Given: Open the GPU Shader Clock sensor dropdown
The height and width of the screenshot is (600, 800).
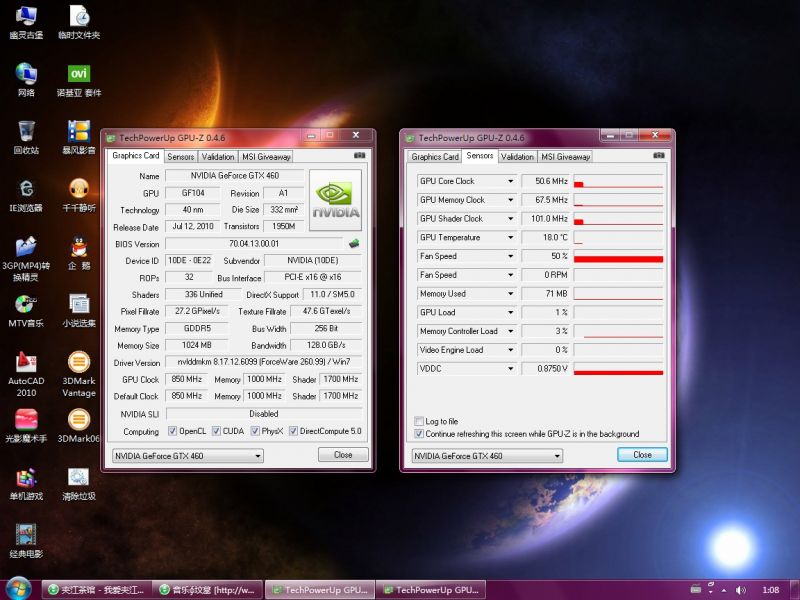Looking at the screenshot, I should click(510, 218).
